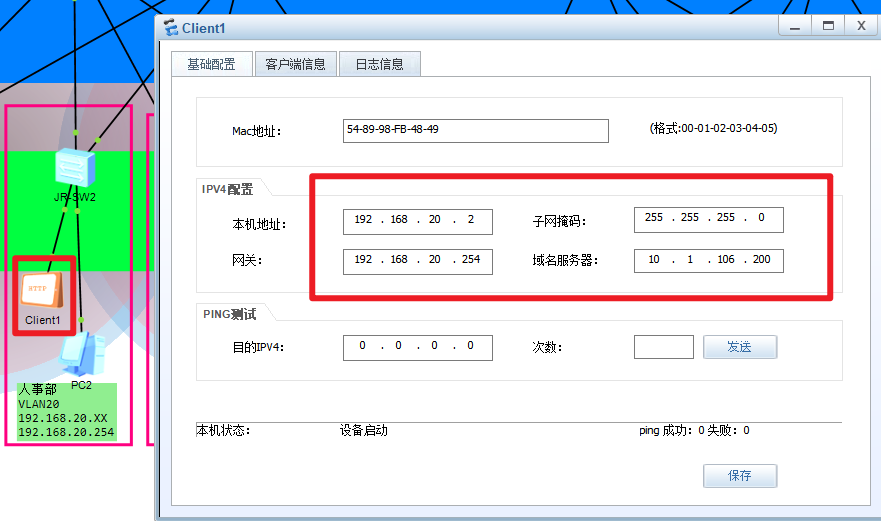This screenshot has width=881, height=521.
Task: Click the 子网掩码 field
Action: (708, 220)
